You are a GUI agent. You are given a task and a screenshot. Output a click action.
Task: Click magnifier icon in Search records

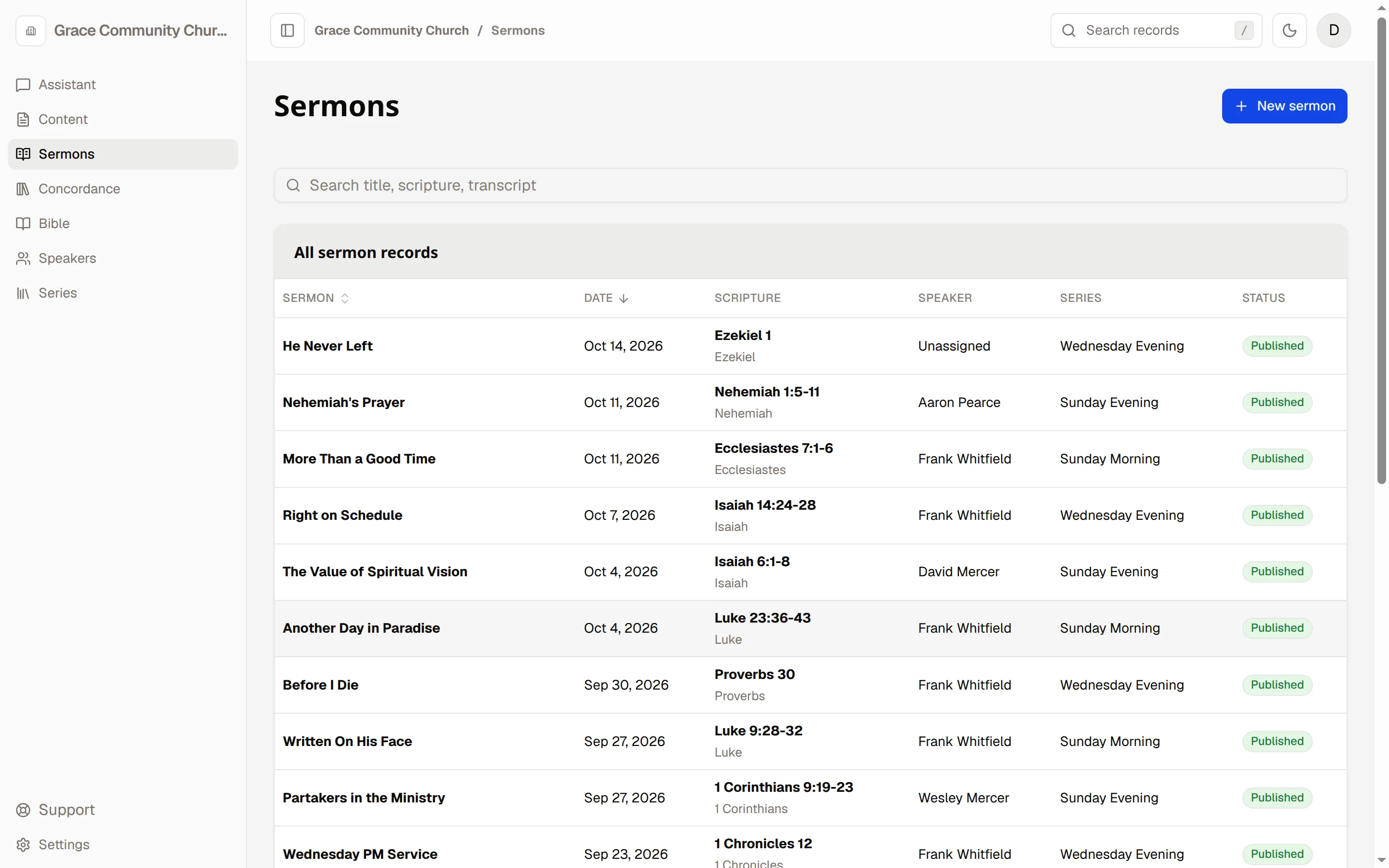point(1068,30)
